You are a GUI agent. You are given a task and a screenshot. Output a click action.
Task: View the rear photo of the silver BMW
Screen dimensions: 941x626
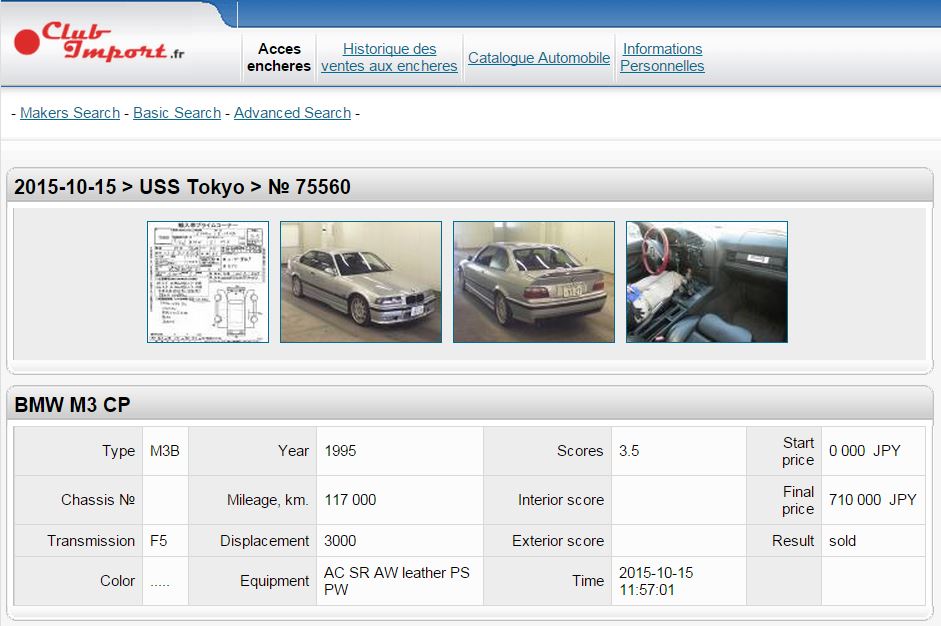tap(534, 282)
